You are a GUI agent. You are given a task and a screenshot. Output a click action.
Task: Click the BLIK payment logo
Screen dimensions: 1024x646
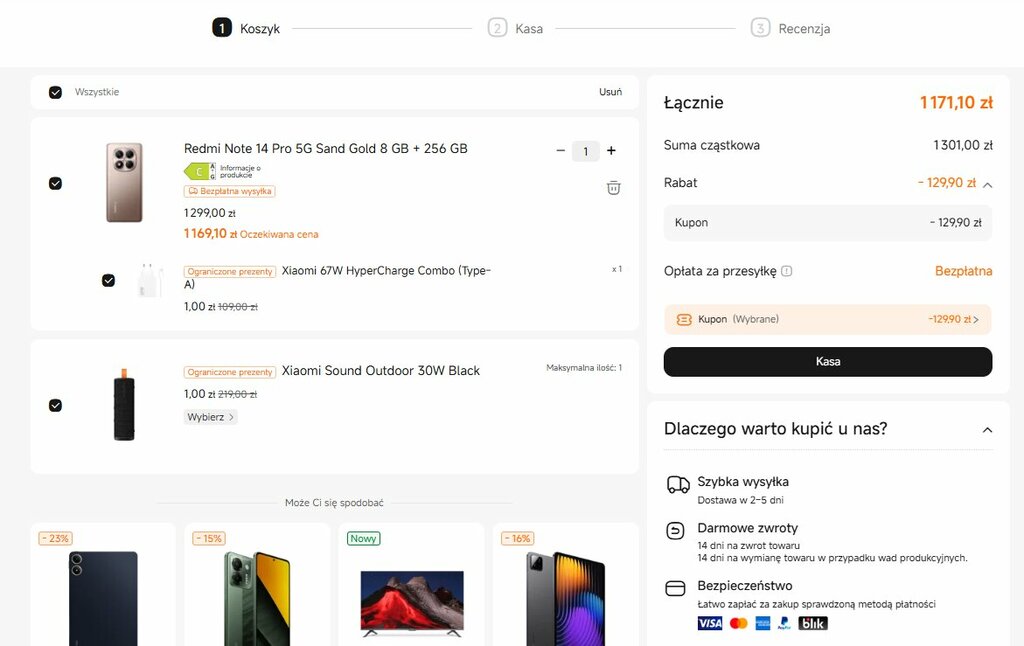point(813,623)
